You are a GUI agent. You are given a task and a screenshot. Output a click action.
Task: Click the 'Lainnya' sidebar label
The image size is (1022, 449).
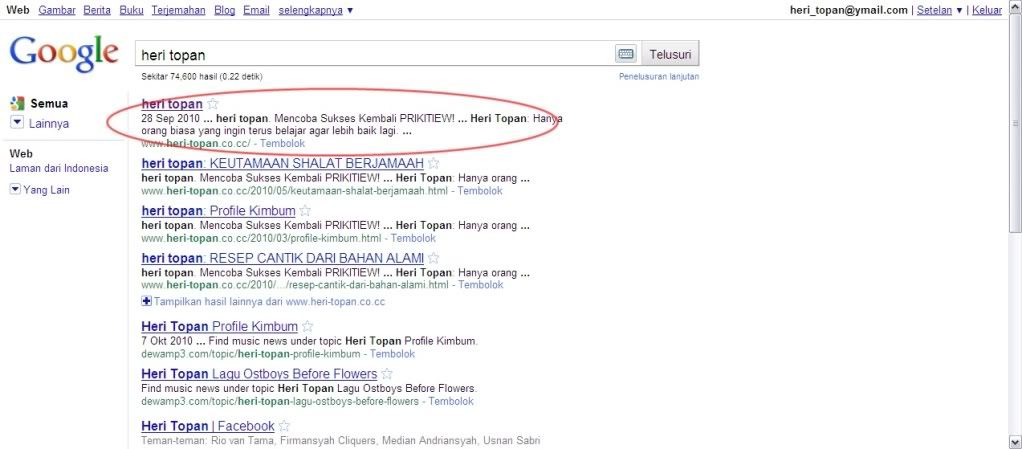coord(49,123)
